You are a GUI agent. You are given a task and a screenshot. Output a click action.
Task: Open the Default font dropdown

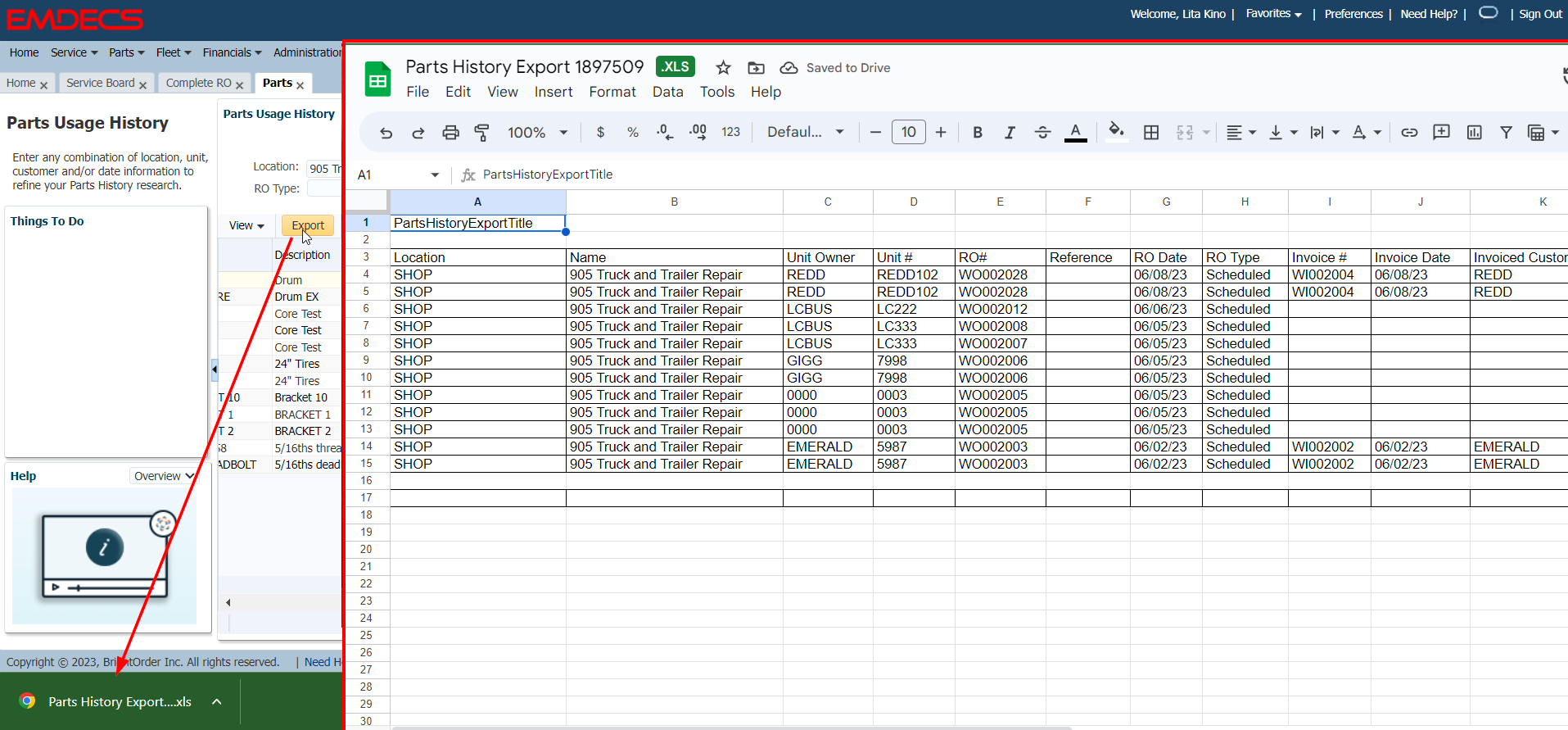point(805,133)
